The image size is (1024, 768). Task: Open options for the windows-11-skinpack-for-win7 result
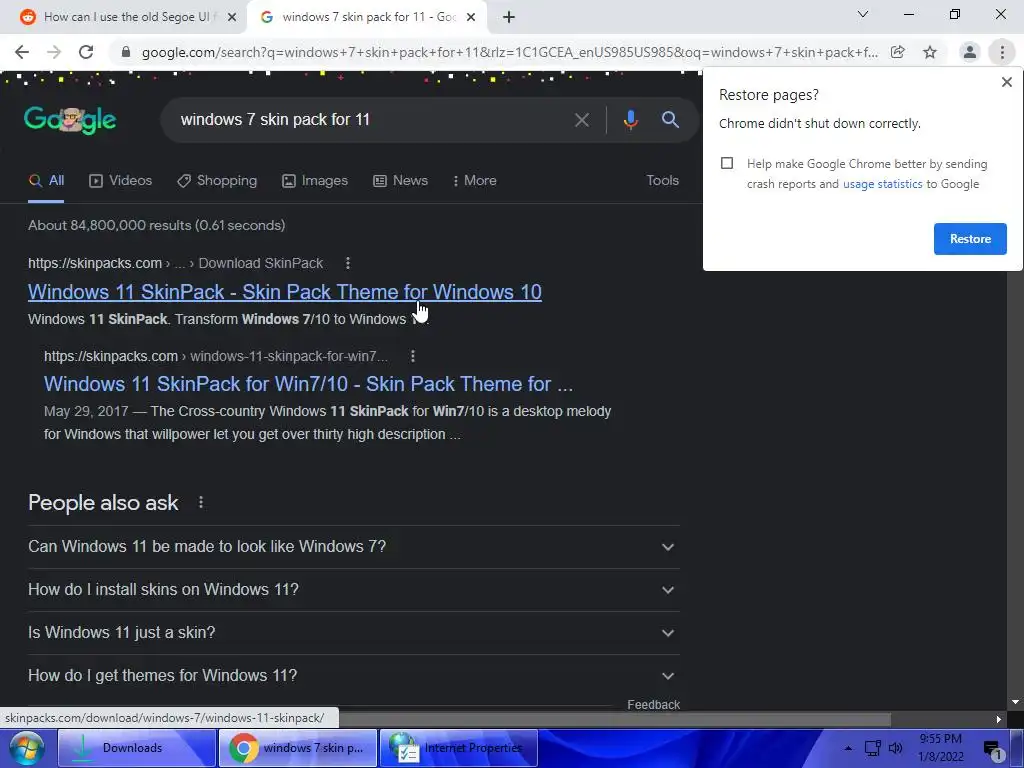point(412,357)
